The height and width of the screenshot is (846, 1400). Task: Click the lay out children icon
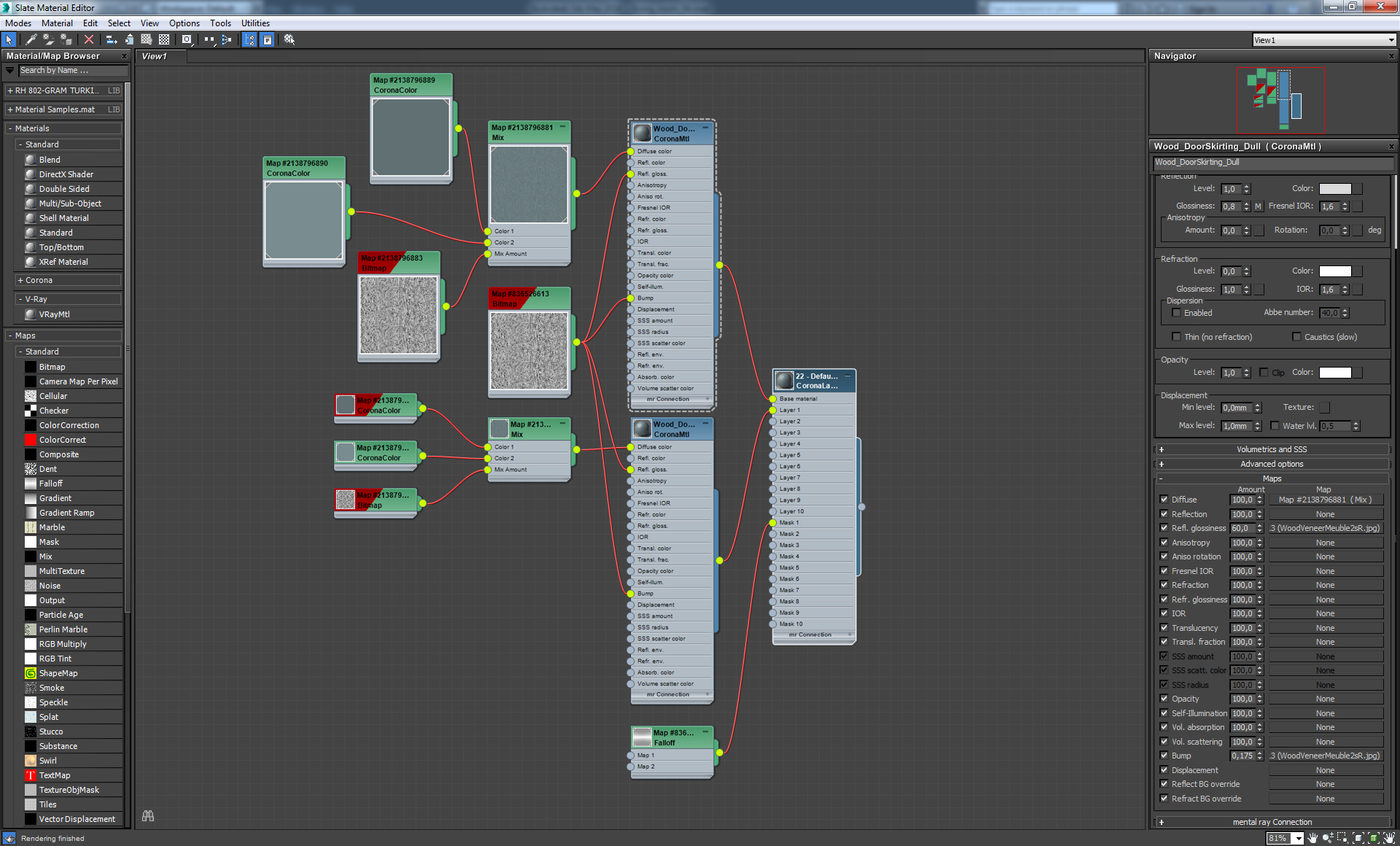coord(227,39)
